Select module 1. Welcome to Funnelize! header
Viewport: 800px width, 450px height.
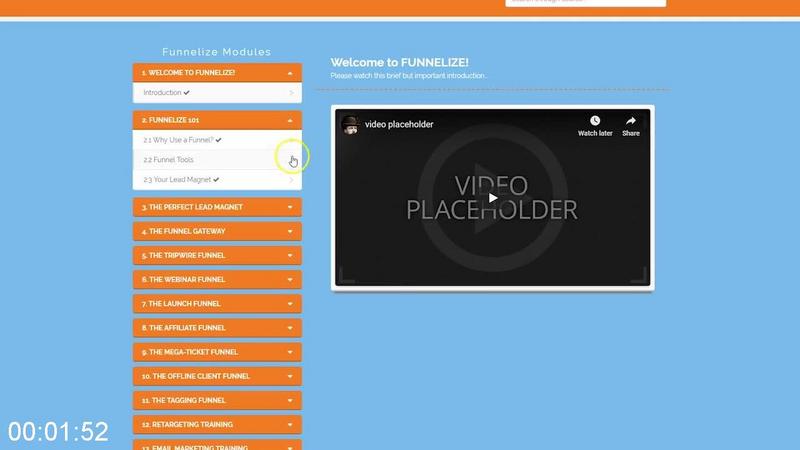point(217,73)
